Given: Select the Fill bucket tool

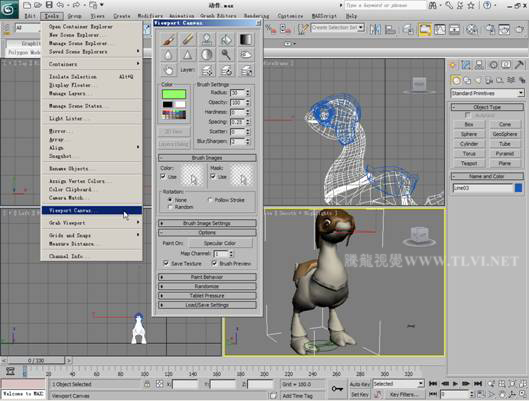Looking at the screenshot, I should 226,40.
